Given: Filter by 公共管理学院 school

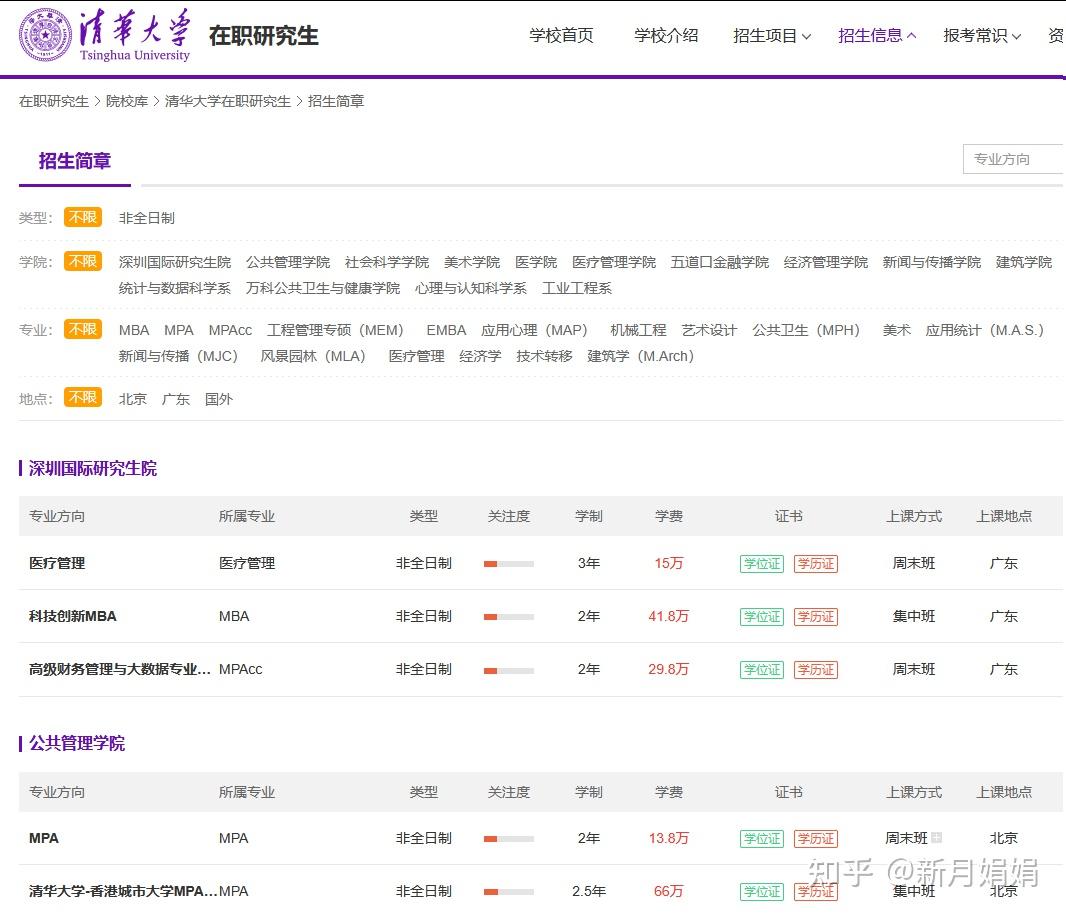Looking at the screenshot, I should click(288, 262).
